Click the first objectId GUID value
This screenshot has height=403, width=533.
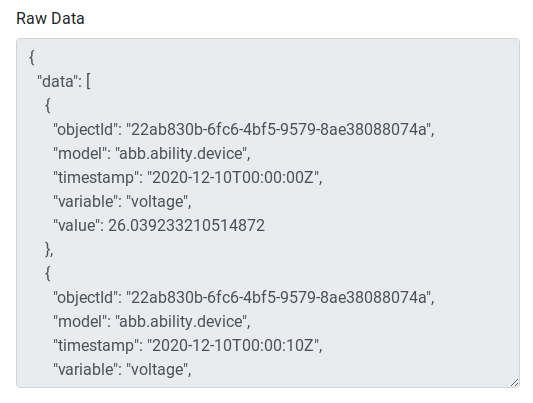point(280,129)
